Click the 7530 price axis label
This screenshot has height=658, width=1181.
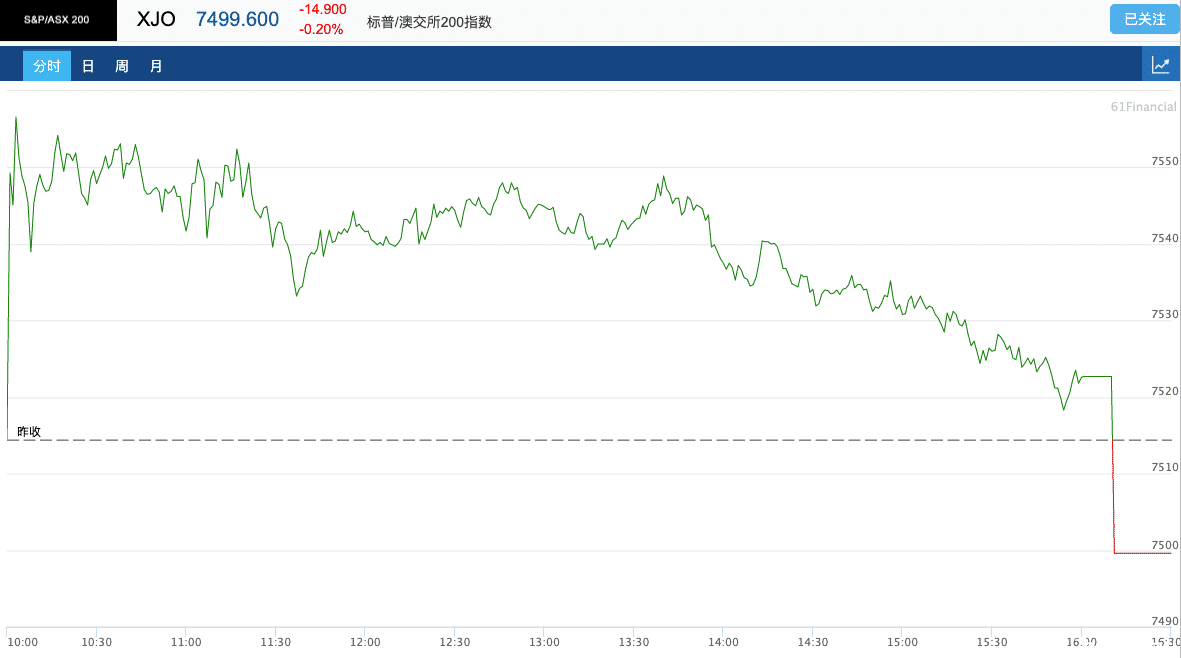pyautogui.click(x=1164, y=314)
